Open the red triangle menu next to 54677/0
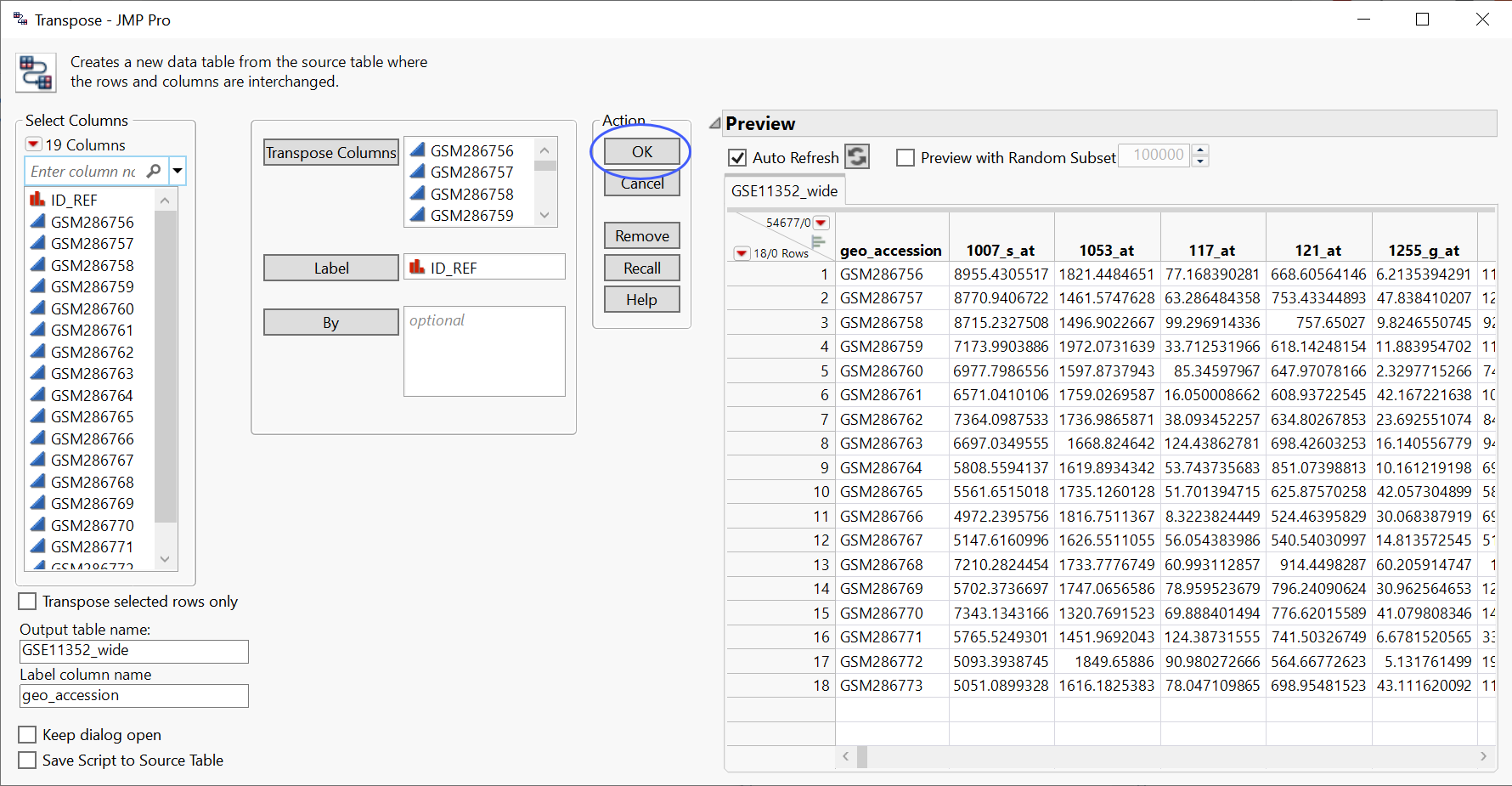This screenshot has height=786, width=1512. point(821,223)
